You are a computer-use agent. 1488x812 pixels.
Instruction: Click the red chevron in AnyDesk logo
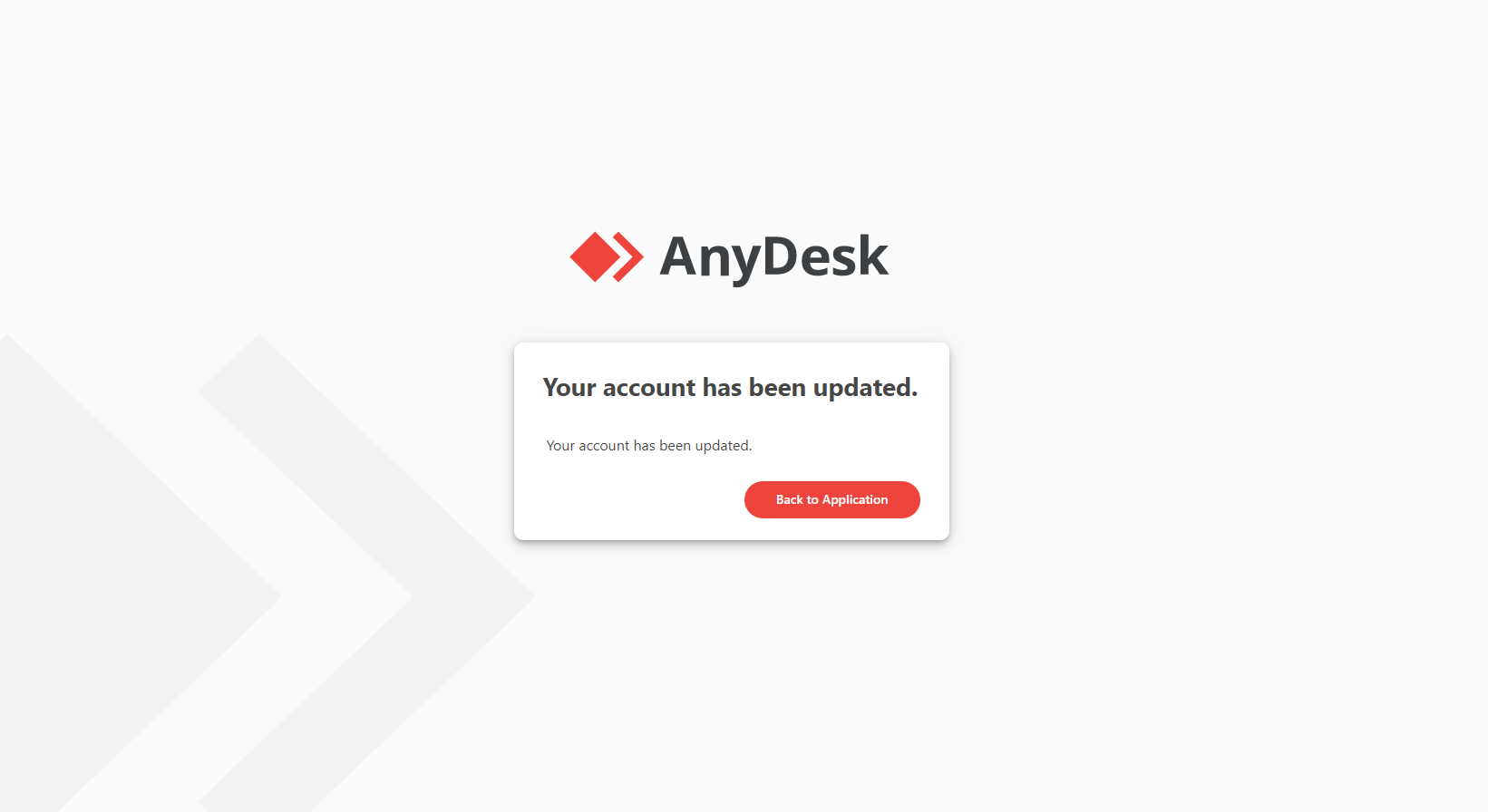[x=627, y=257]
